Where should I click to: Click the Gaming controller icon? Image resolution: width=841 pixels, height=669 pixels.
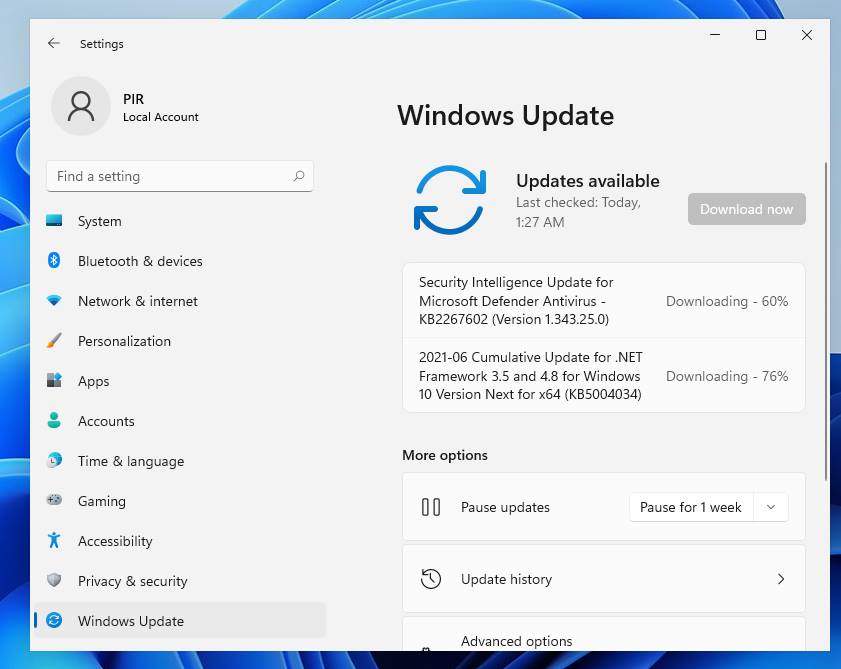[x=54, y=500]
